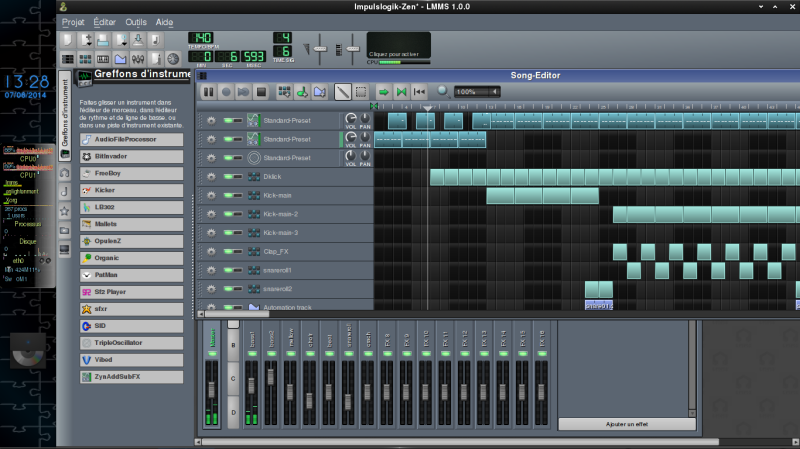Show the FX Mixer window
Image resolution: width=800 pixels, height=449 pixels.
click(137, 60)
